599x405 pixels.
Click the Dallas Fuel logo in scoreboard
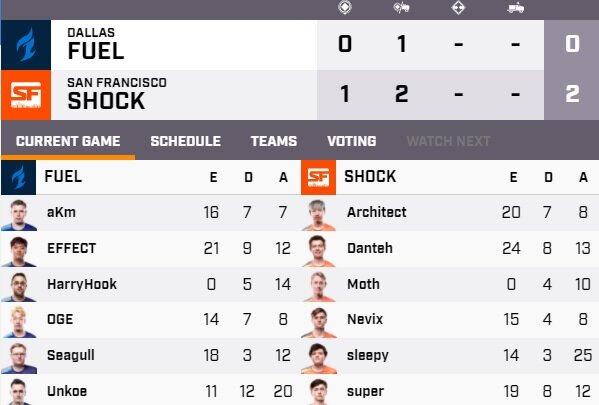click(26, 45)
